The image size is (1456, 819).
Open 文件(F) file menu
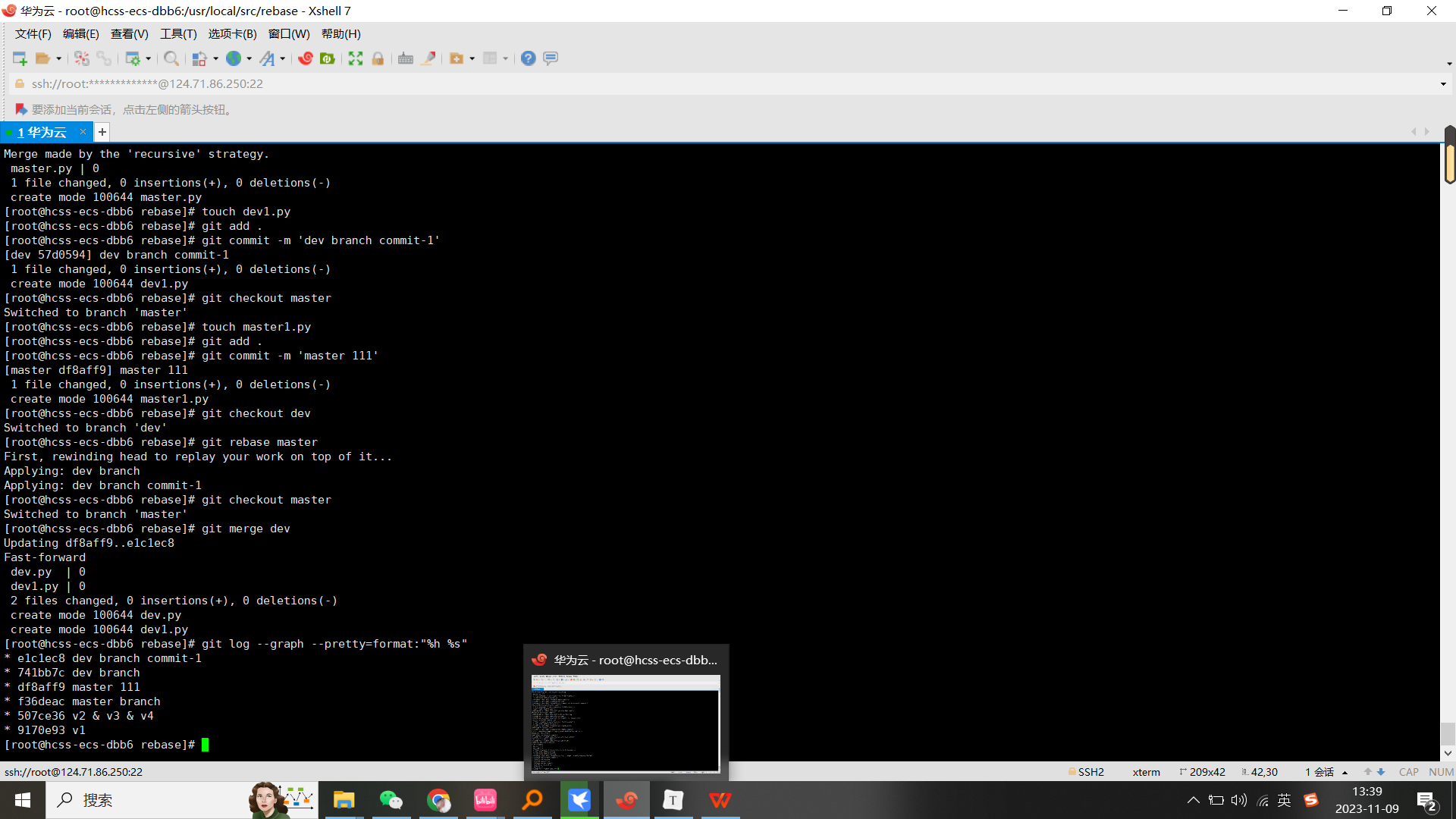33,33
